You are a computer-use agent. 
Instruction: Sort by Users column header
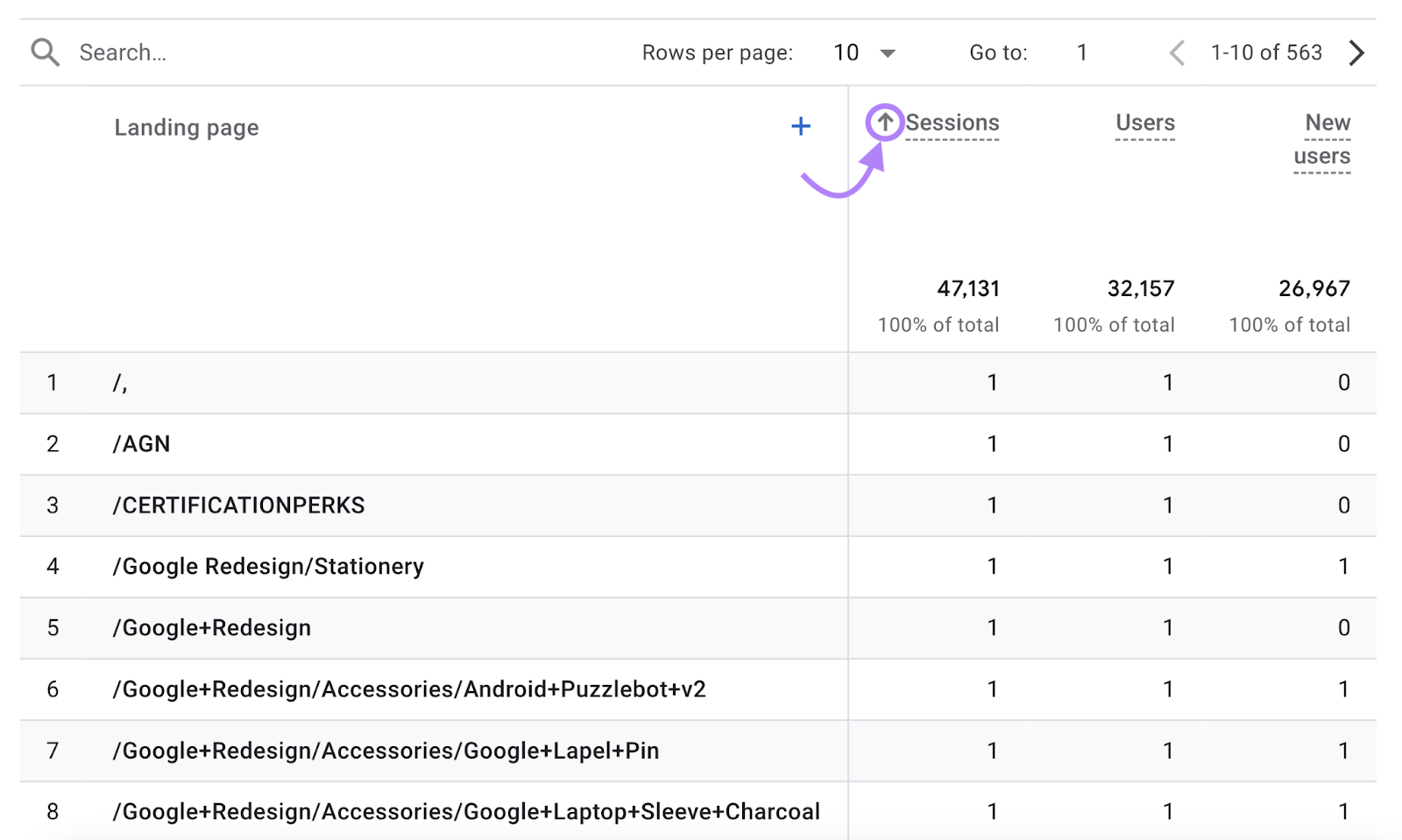(x=1144, y=123)
